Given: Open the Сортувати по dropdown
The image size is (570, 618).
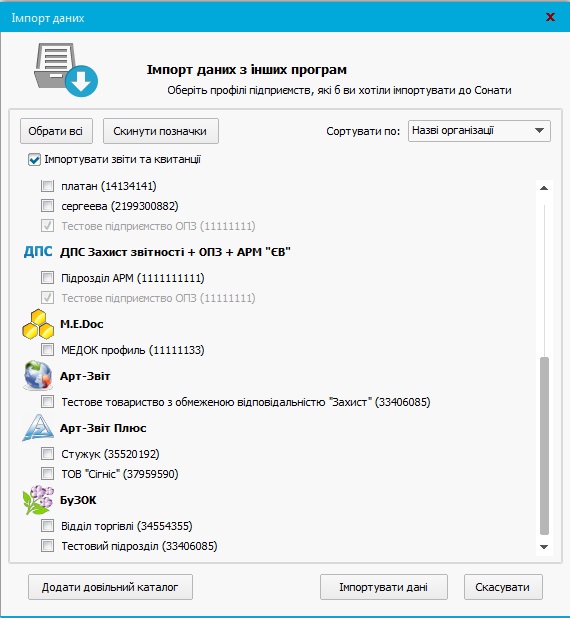Looking at the screenshot, I should coord(479,131).
